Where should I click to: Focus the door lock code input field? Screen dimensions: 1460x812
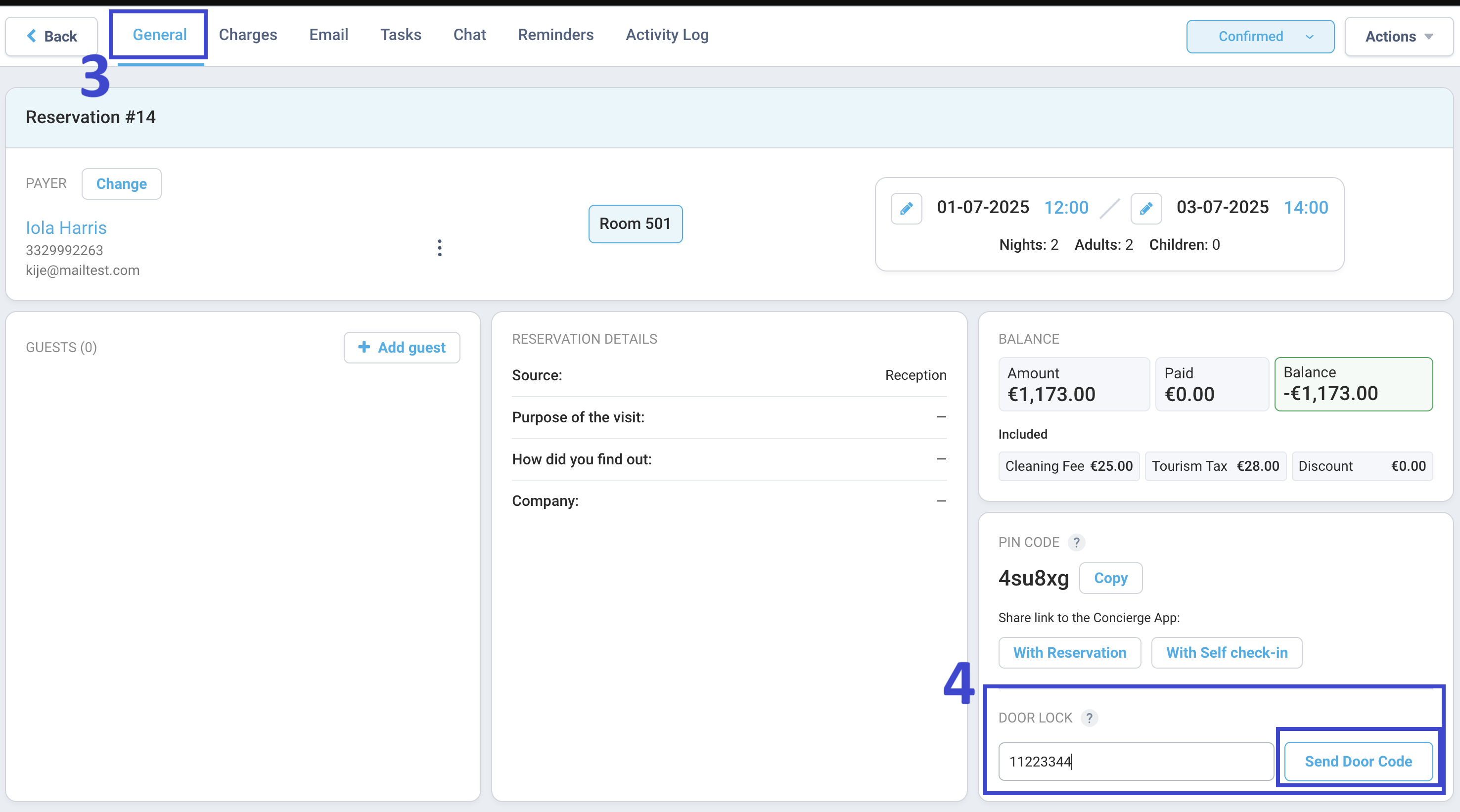pos(1136,762)
